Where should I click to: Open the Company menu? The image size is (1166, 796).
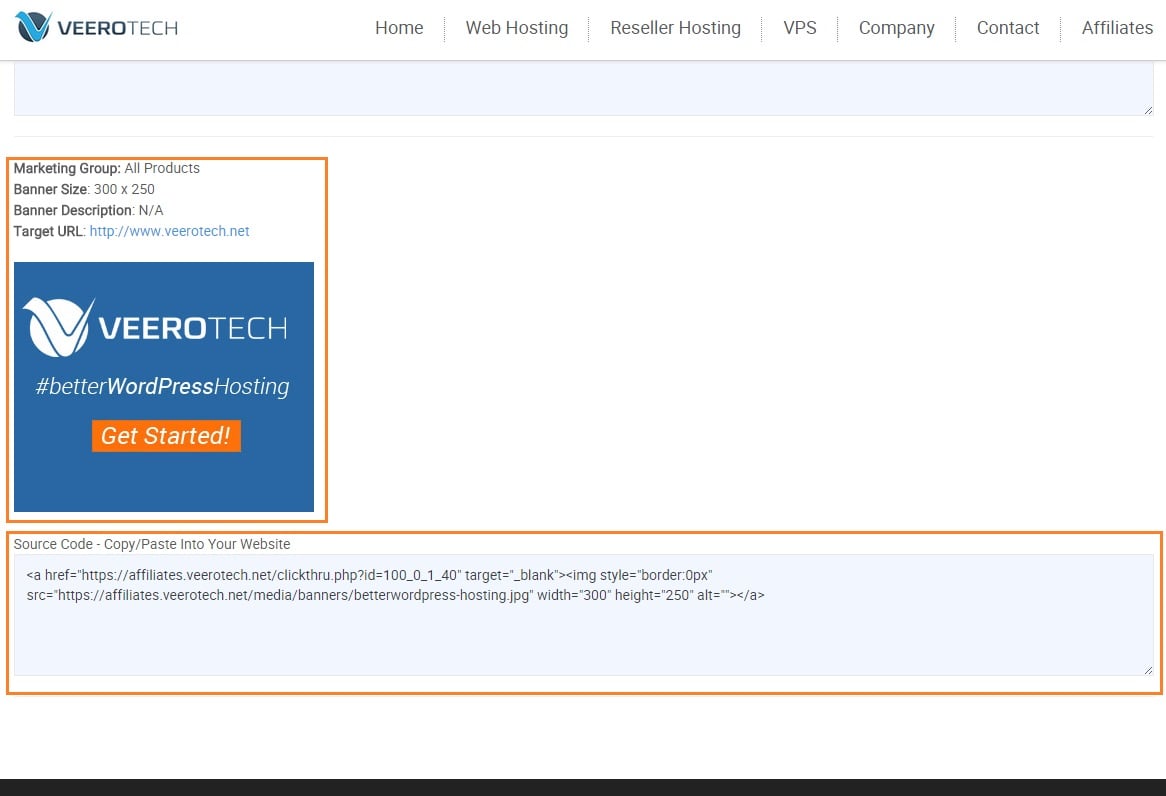click(896, 28)
